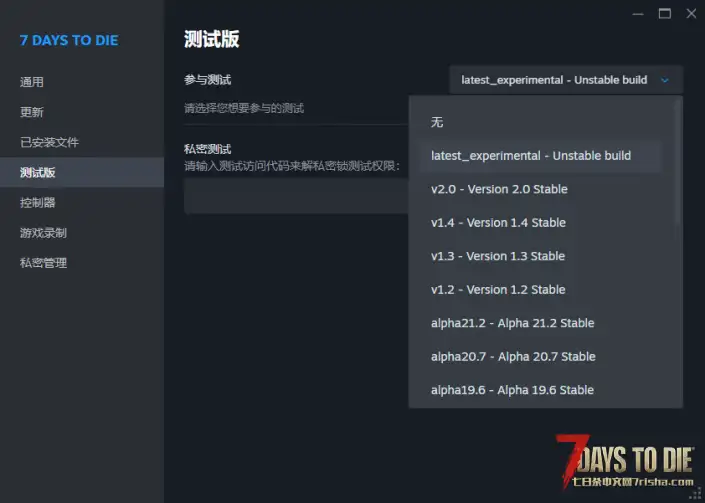Go to the 控制器 section
This screenshot has width=705, height=503.
pyautogui.click(x=38, y=203)
